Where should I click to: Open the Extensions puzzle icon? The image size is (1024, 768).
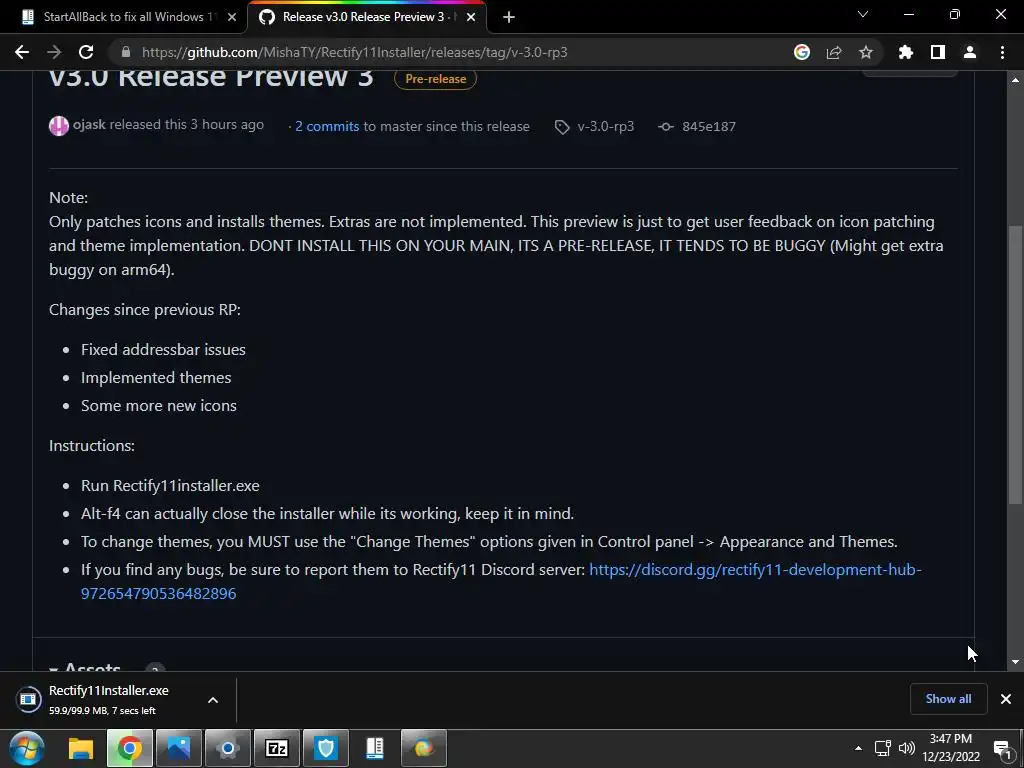click(x=906, y=52)
